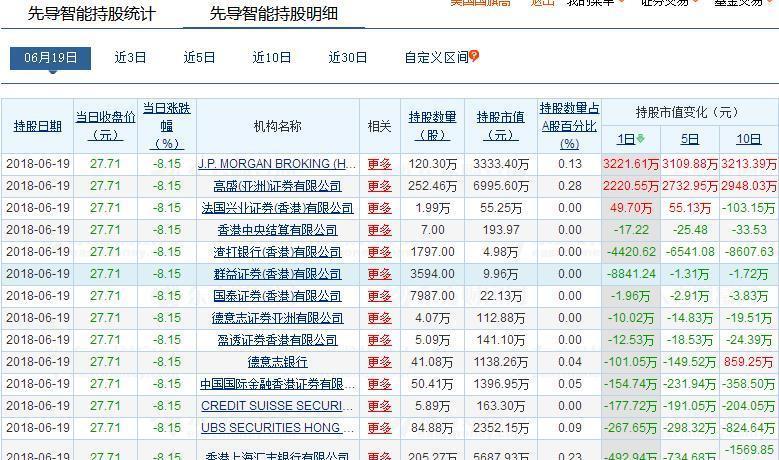Click 更多 in the 群益证券 row

click(x=380, y=274)
